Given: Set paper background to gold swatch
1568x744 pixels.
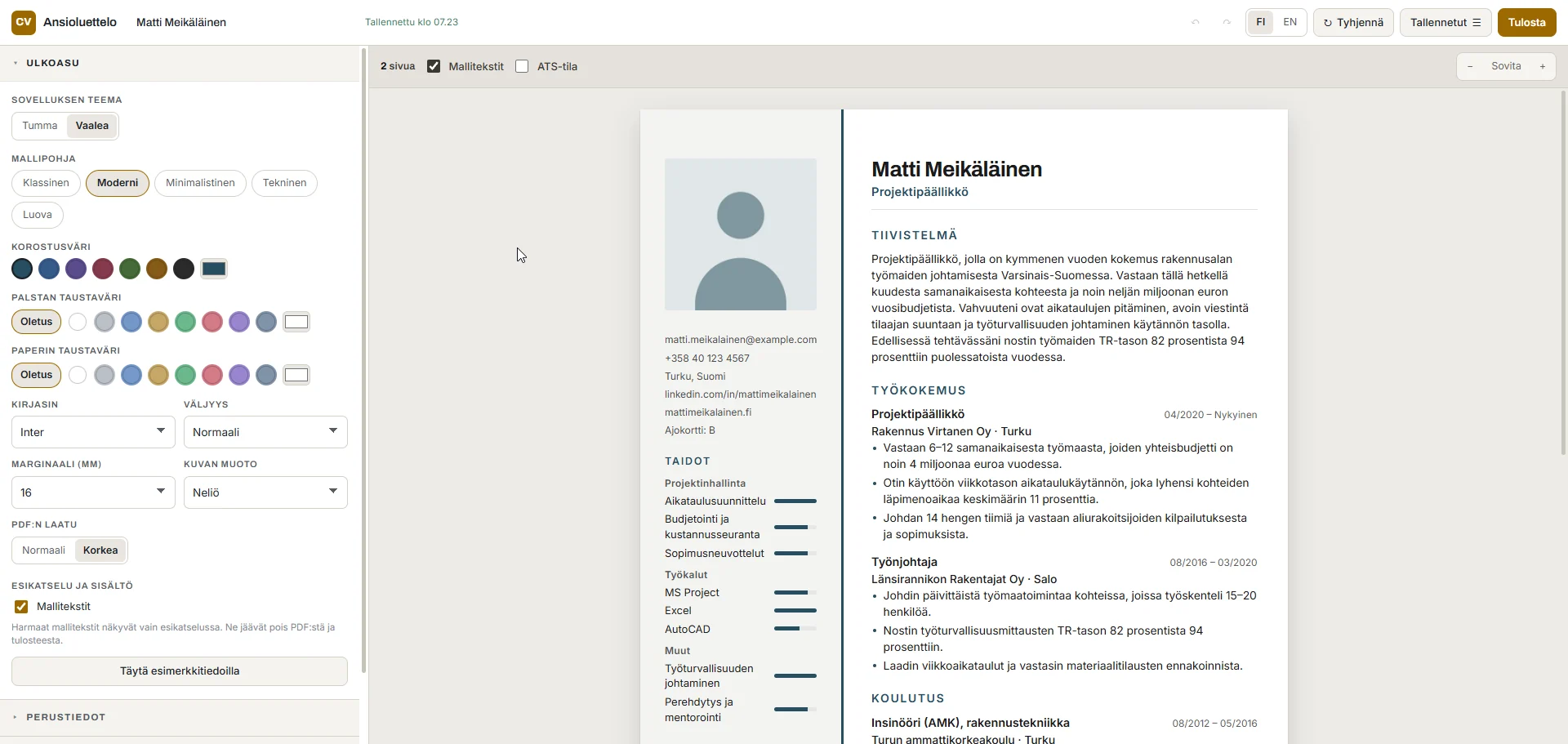Looking at the screenshot, I should tap(158, 375).
